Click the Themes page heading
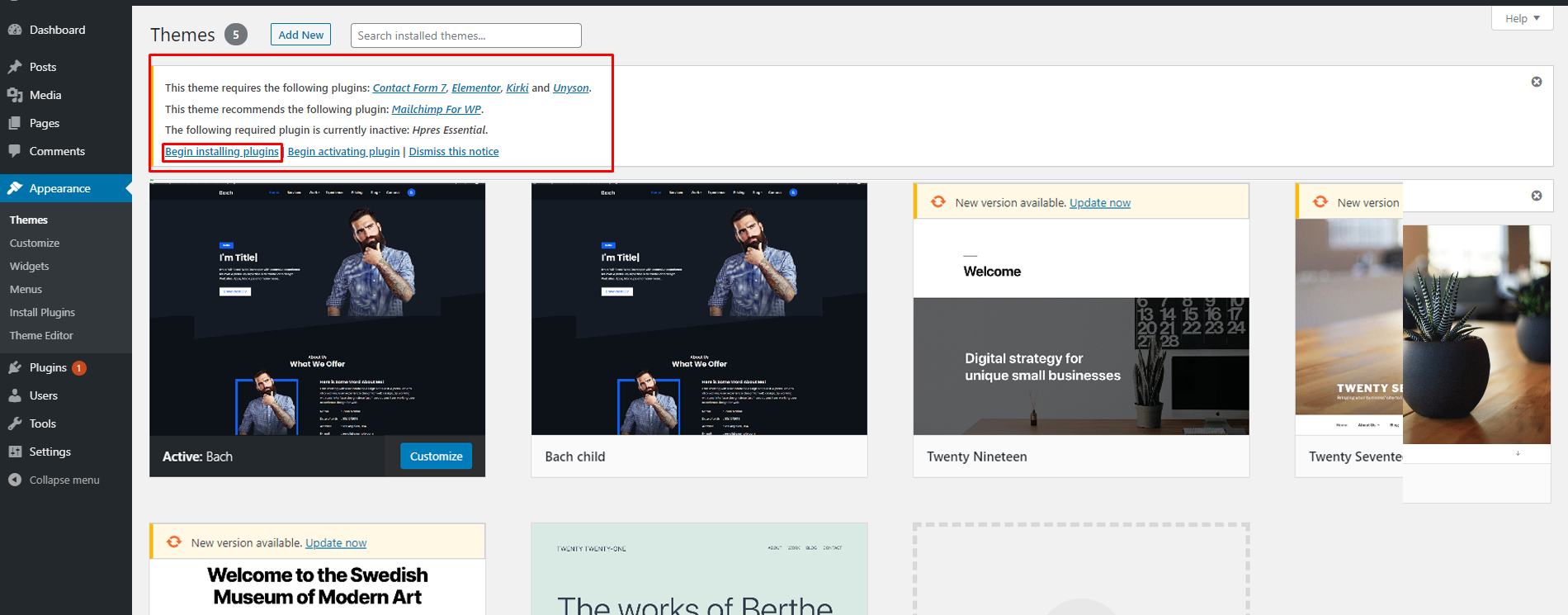1568x615 pixels. coord(182,35)
